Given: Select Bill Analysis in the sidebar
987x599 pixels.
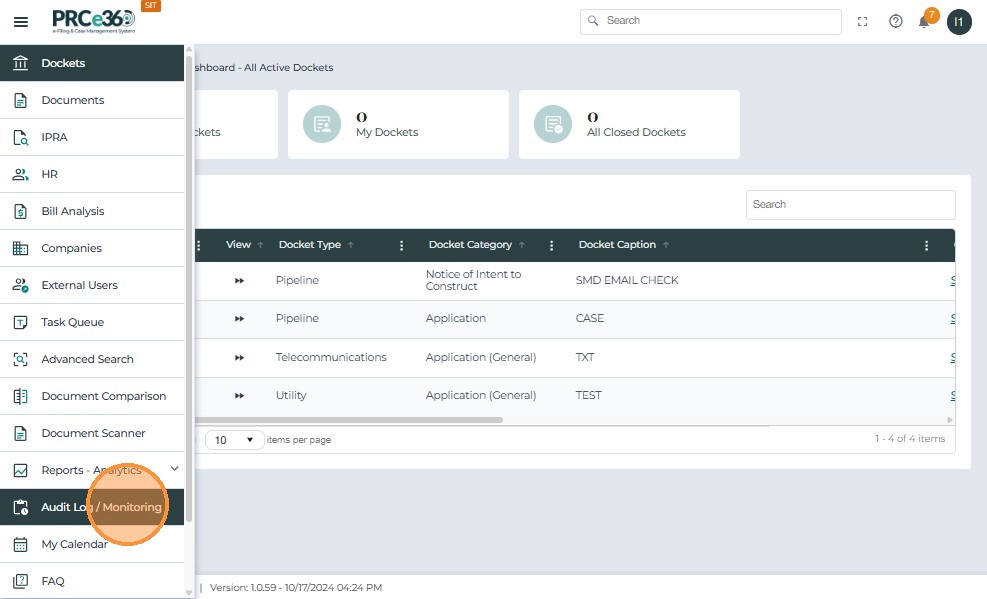Looking at the screenshot, I should 72,211.
